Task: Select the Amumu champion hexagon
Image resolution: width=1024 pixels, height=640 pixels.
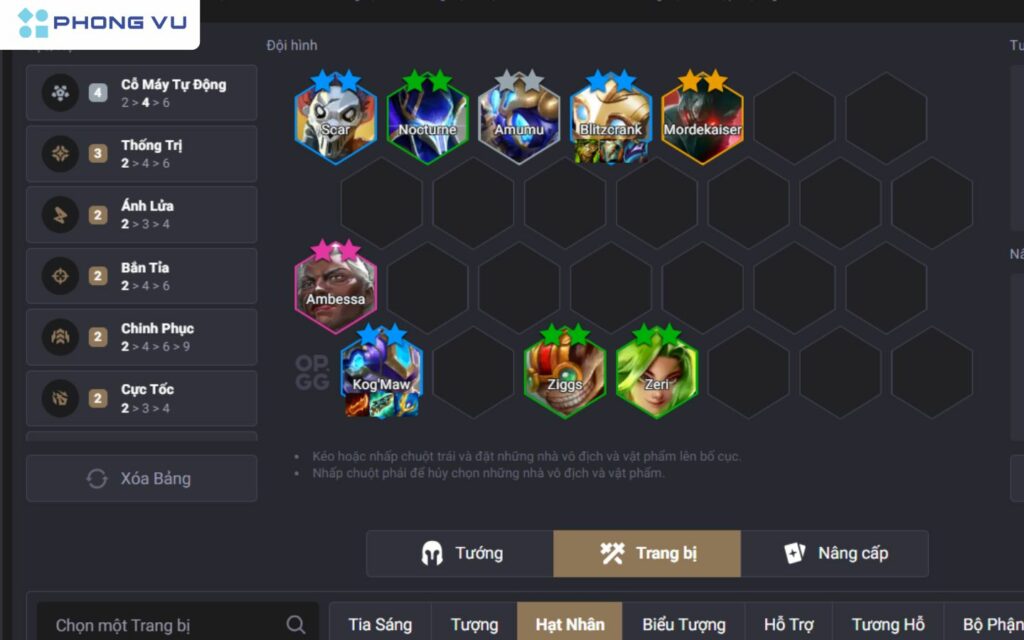Action: coord(519,119)
